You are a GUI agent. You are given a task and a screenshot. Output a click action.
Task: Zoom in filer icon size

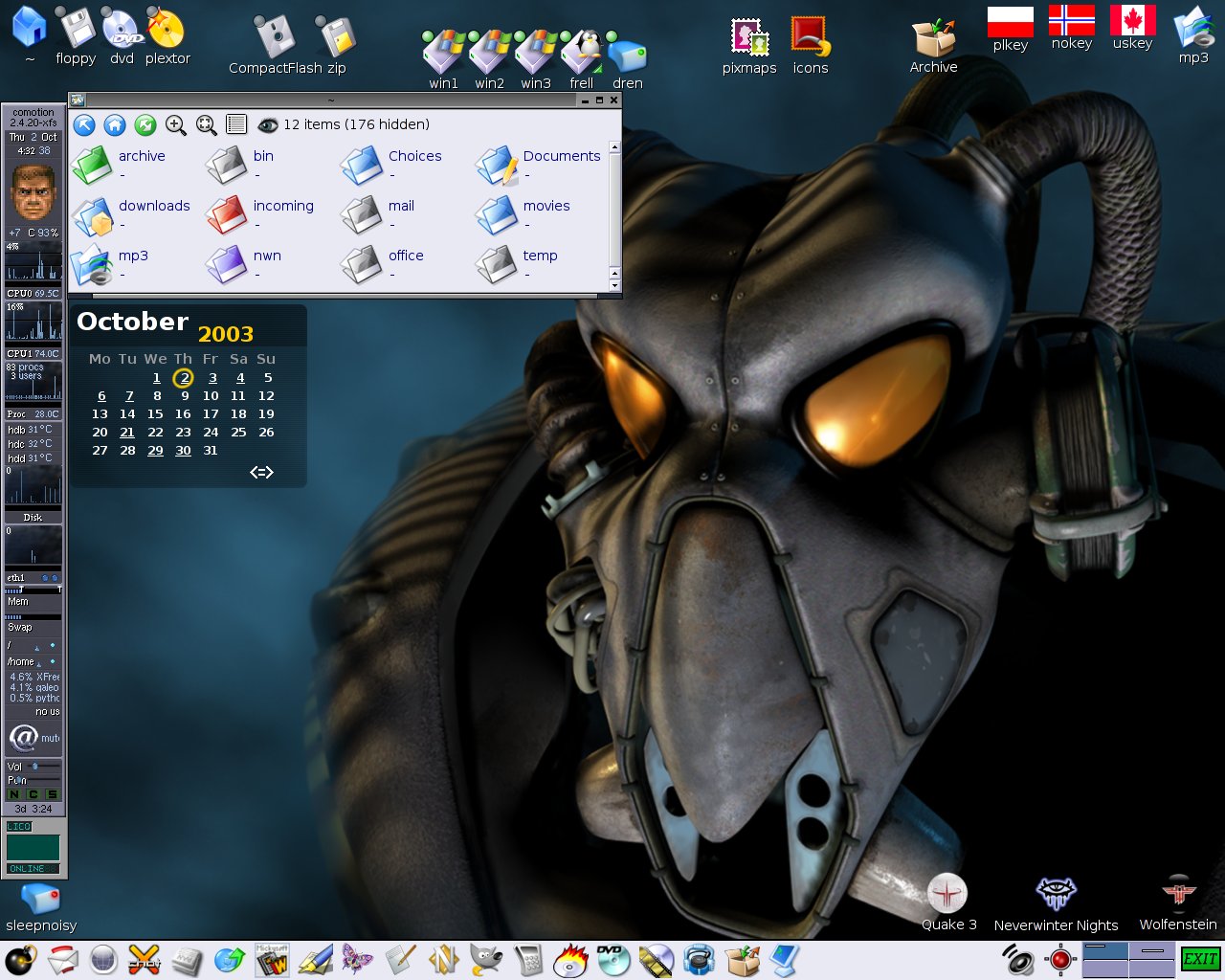pos(176,124)
